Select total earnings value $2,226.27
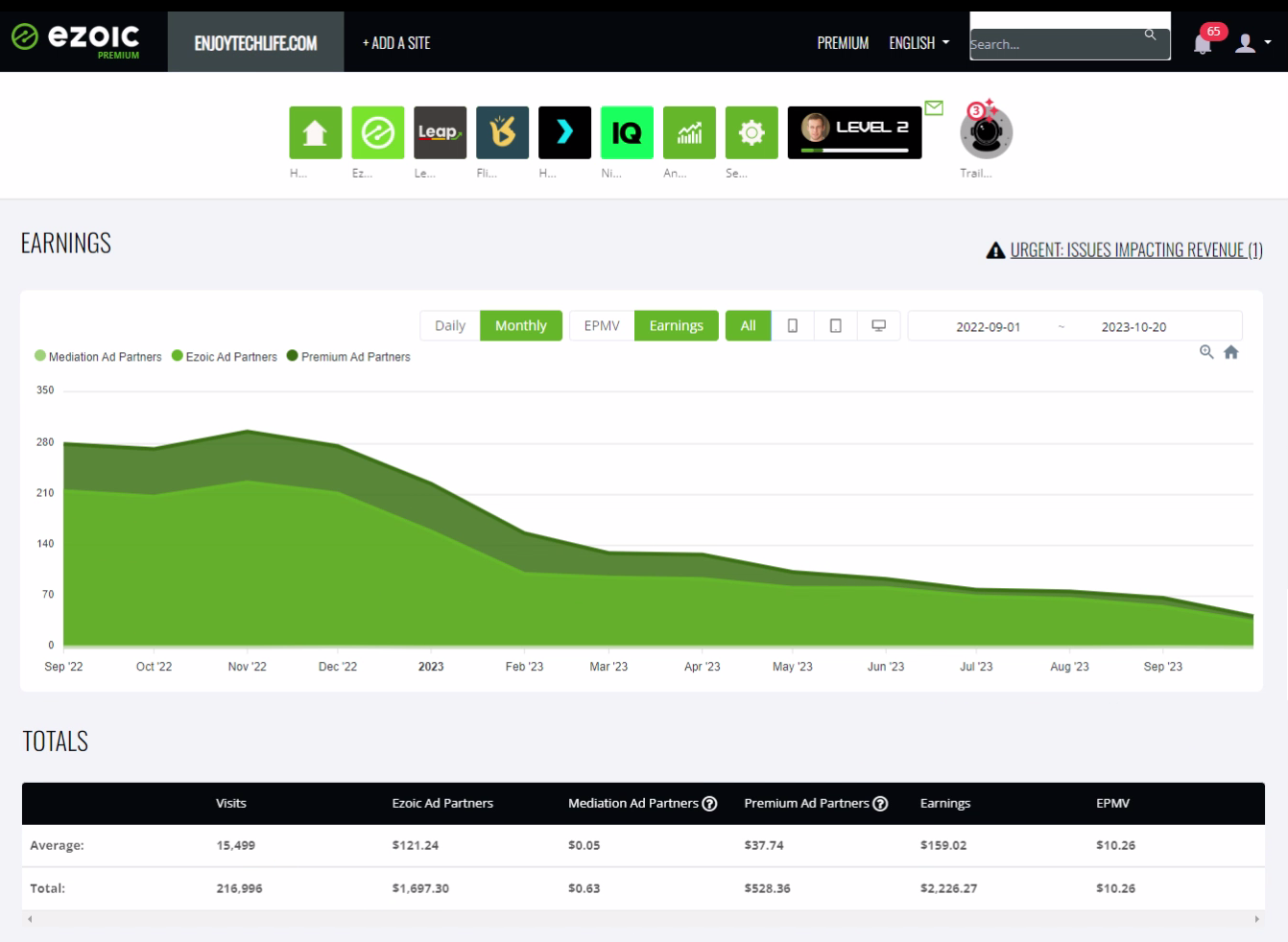 (x=949, y=888)
